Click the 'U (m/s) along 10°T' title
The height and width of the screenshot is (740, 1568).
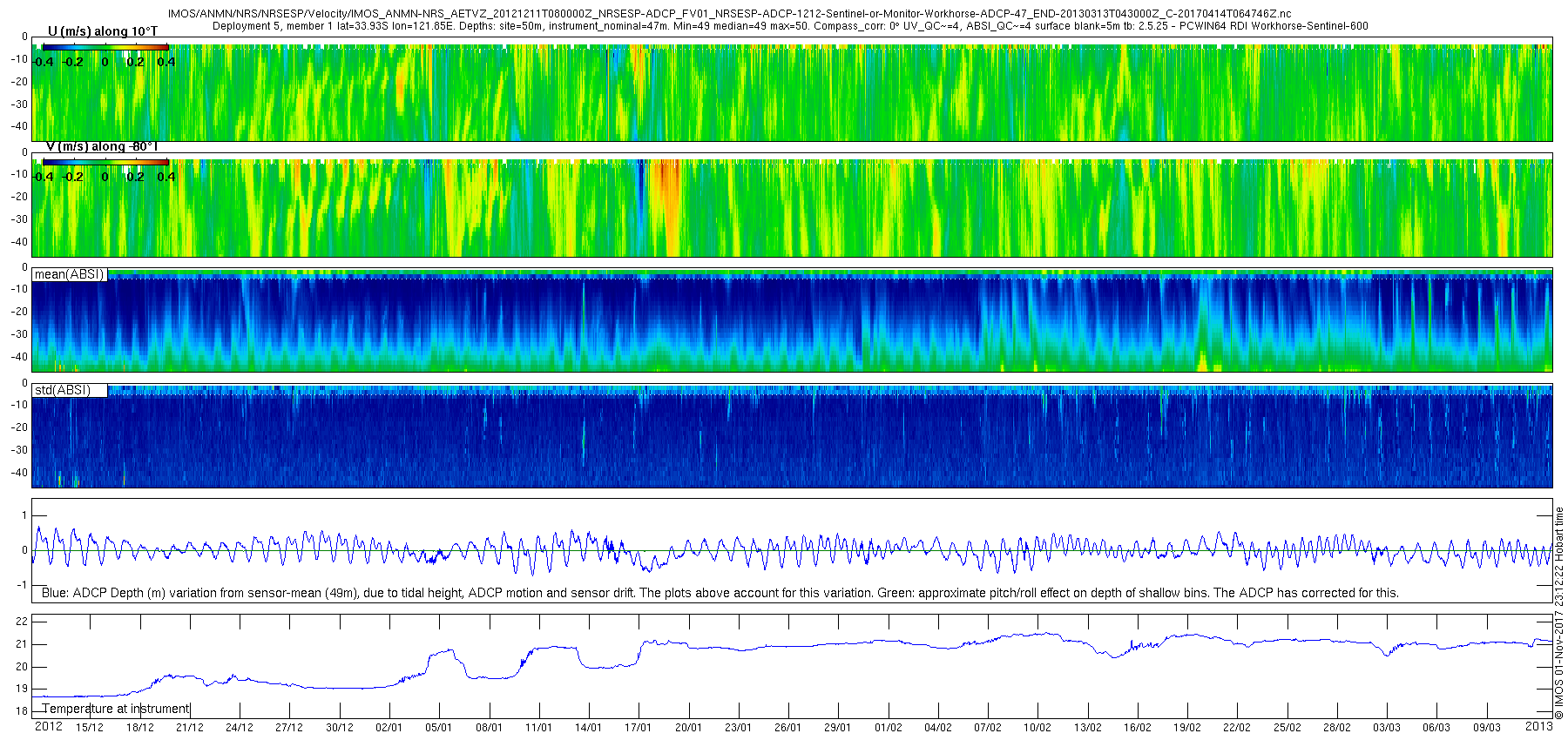(103, 31)
